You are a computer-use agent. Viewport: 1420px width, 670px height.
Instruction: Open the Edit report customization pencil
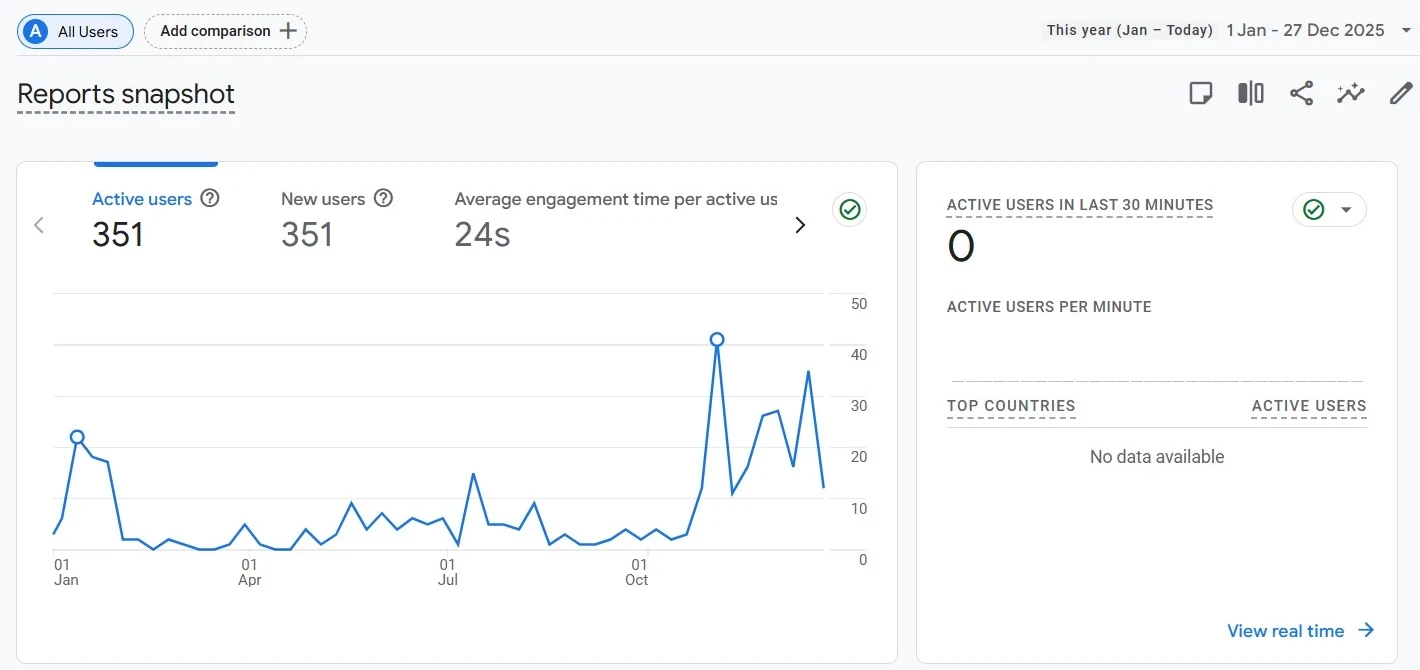click(x=1400, y=92)
